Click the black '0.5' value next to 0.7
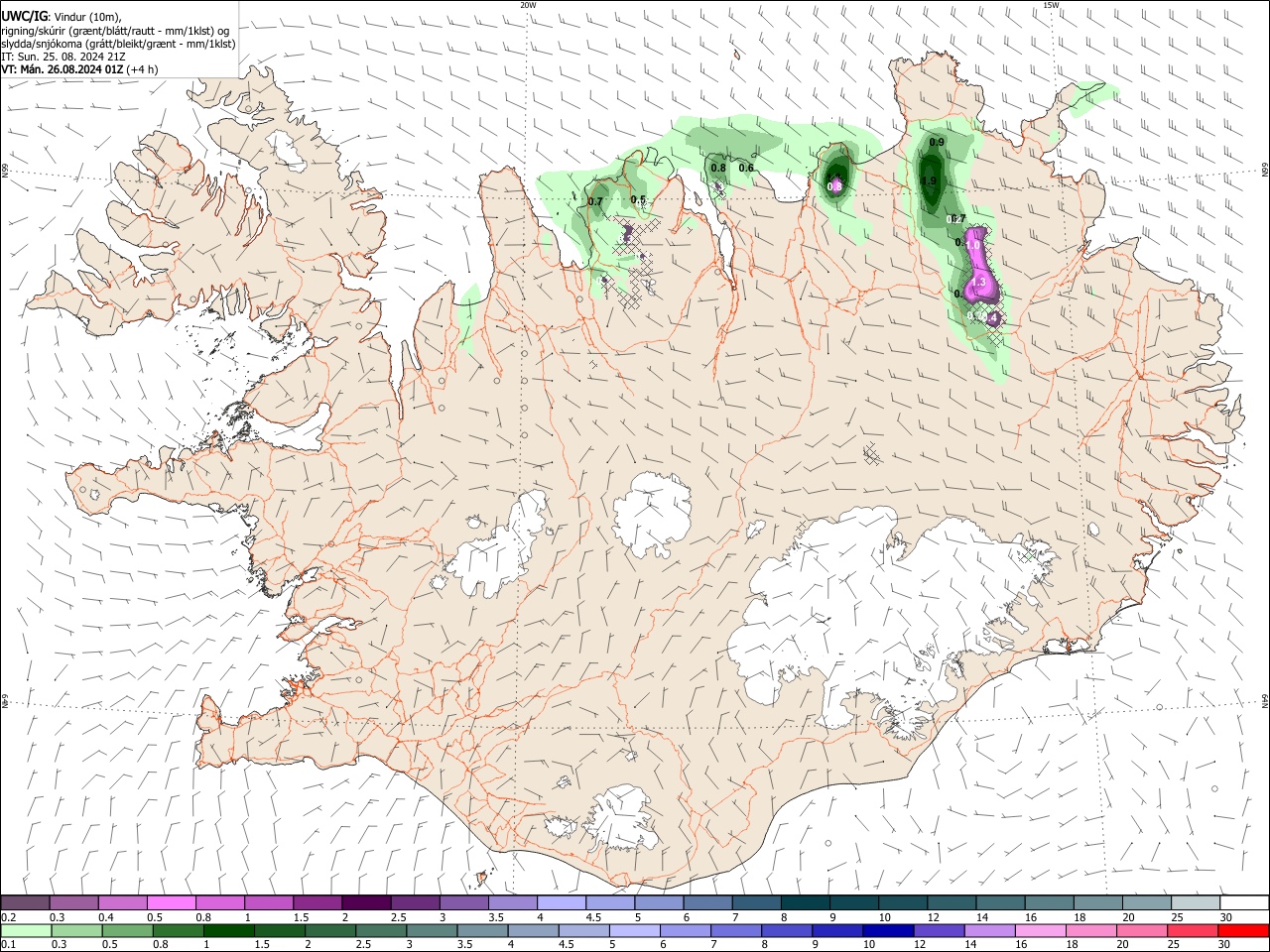The image size is (1270, 952). (638, 200)
